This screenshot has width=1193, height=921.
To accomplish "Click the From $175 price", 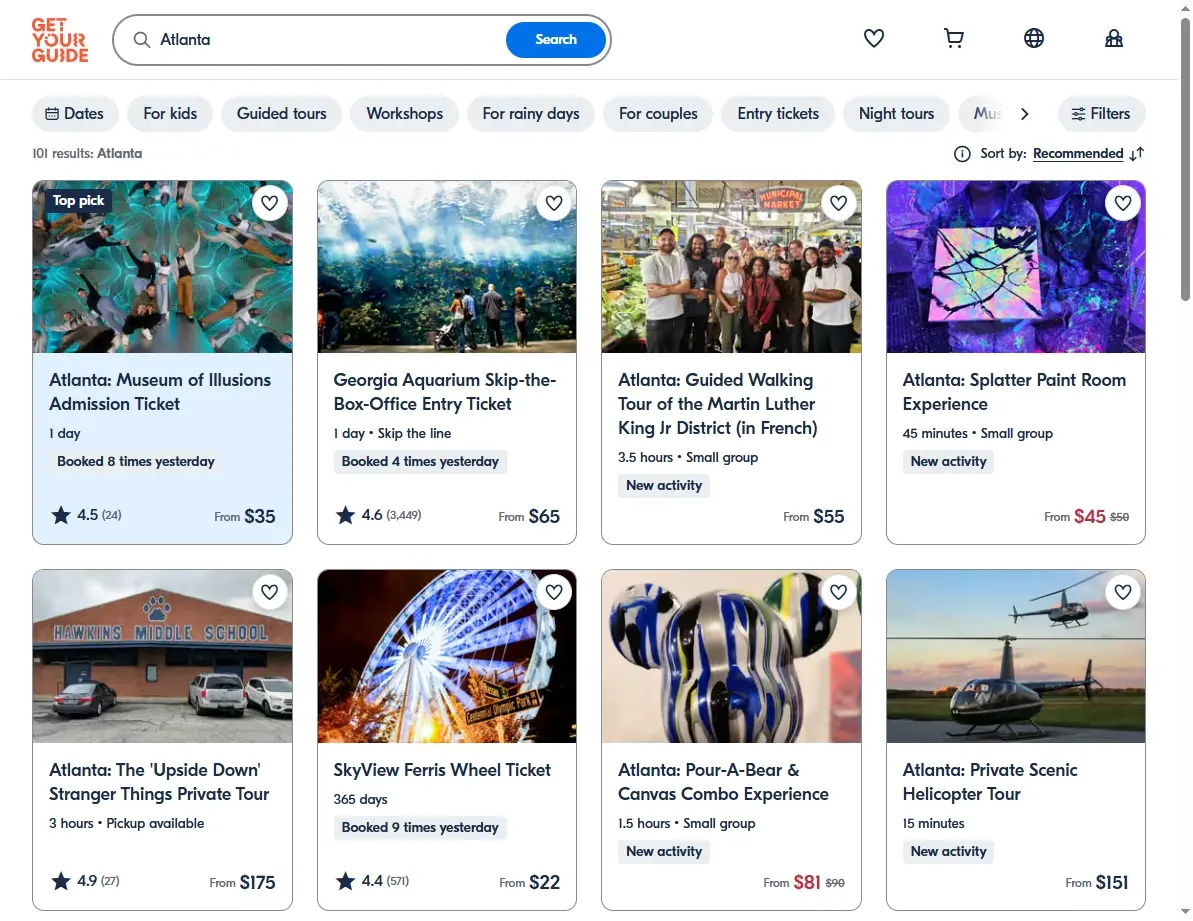I will pyautogui.click(x=242, y=882).
